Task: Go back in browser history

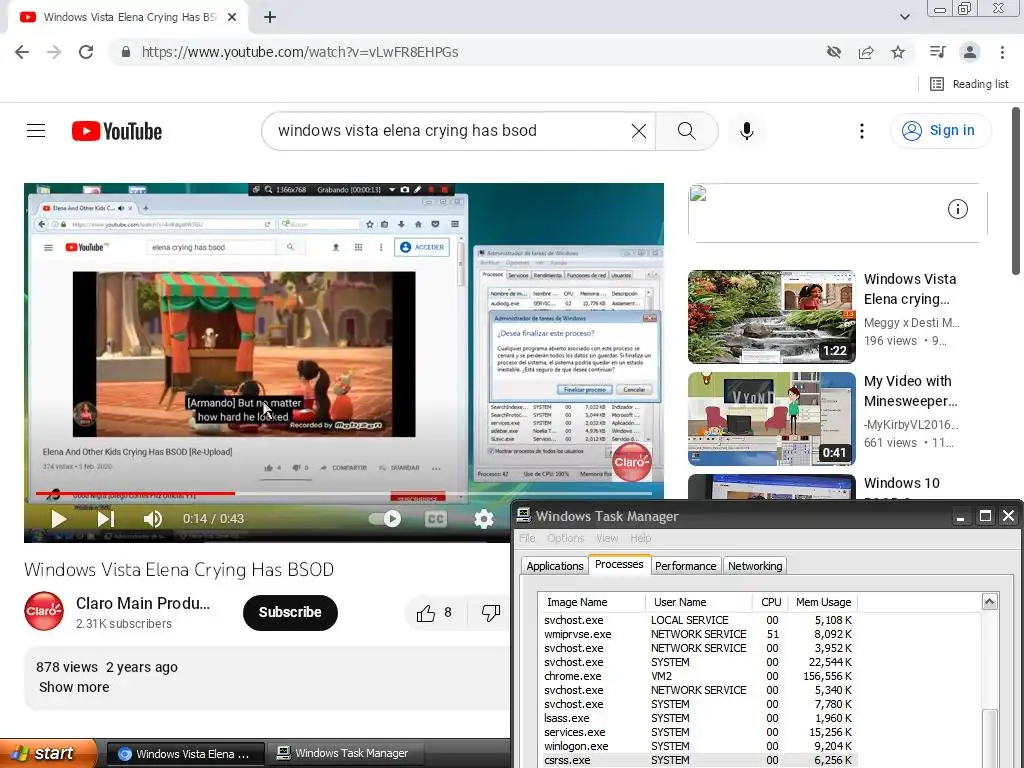Action: (22, 52)
